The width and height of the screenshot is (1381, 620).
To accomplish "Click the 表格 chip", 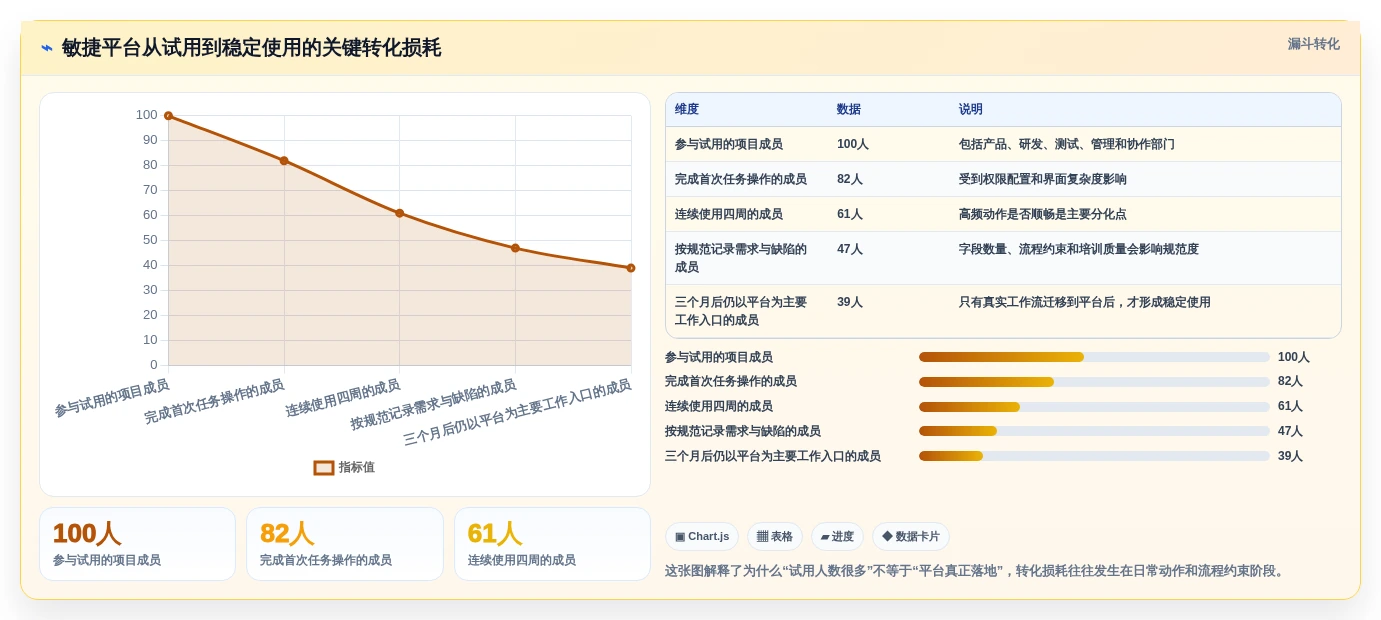I will 775,536.
